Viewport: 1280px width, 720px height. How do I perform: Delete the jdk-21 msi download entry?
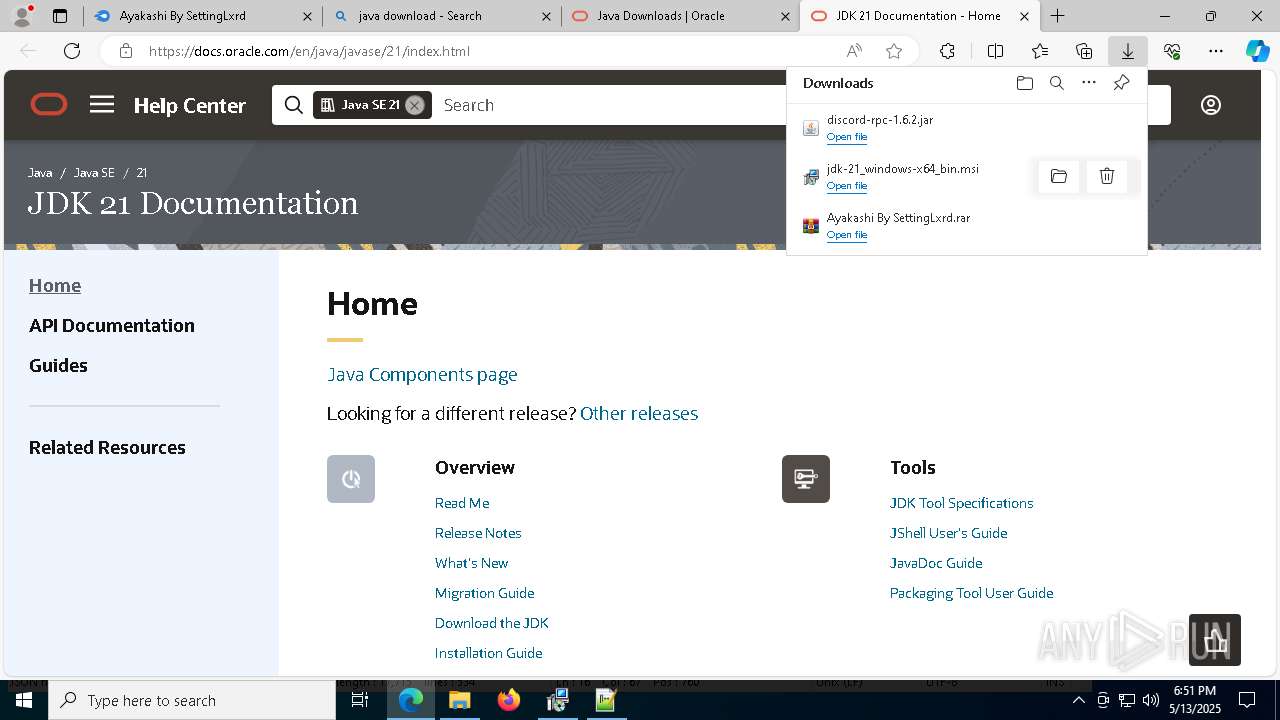tap(1107, 177)
